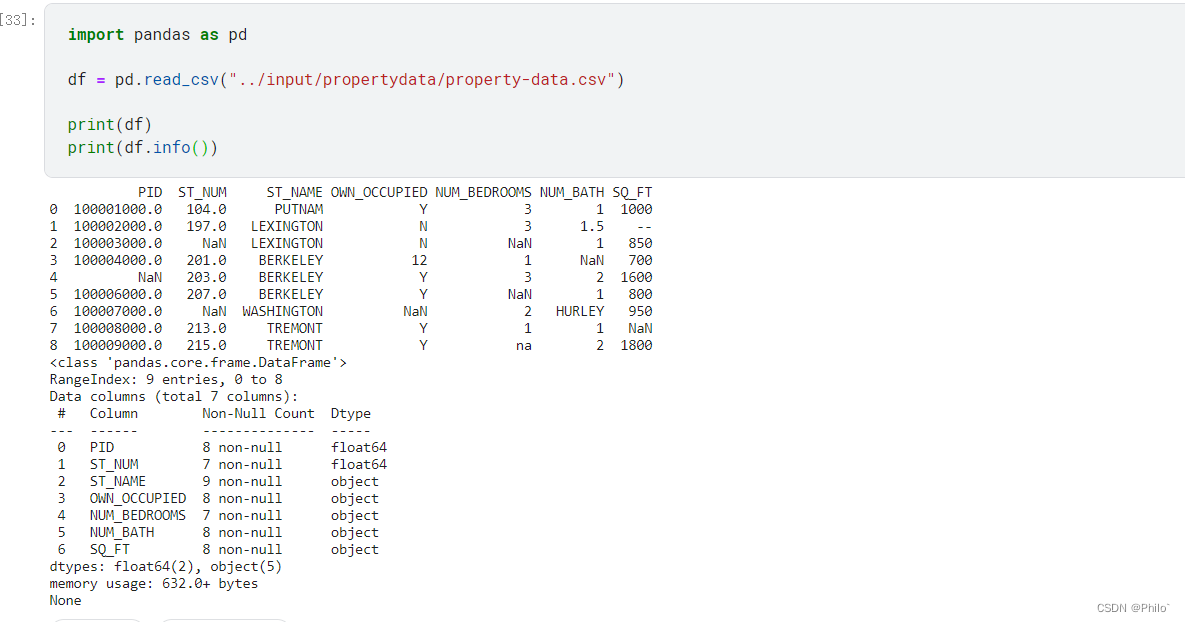The width and height of the screenshot is (1185, 622).
Task: Click the SQ_FT value 1000
Action: pyautogui.click(x=636, y=209)
